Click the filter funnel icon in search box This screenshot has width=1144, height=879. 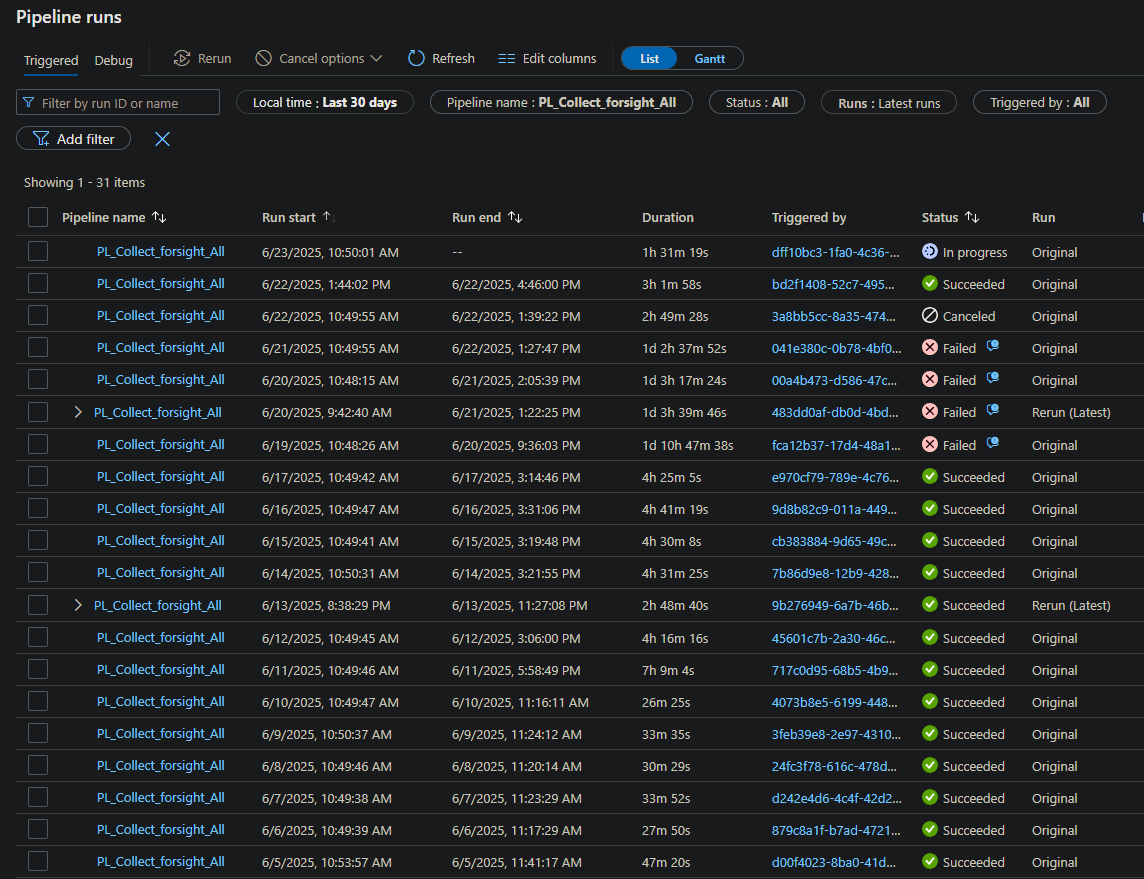28,103
